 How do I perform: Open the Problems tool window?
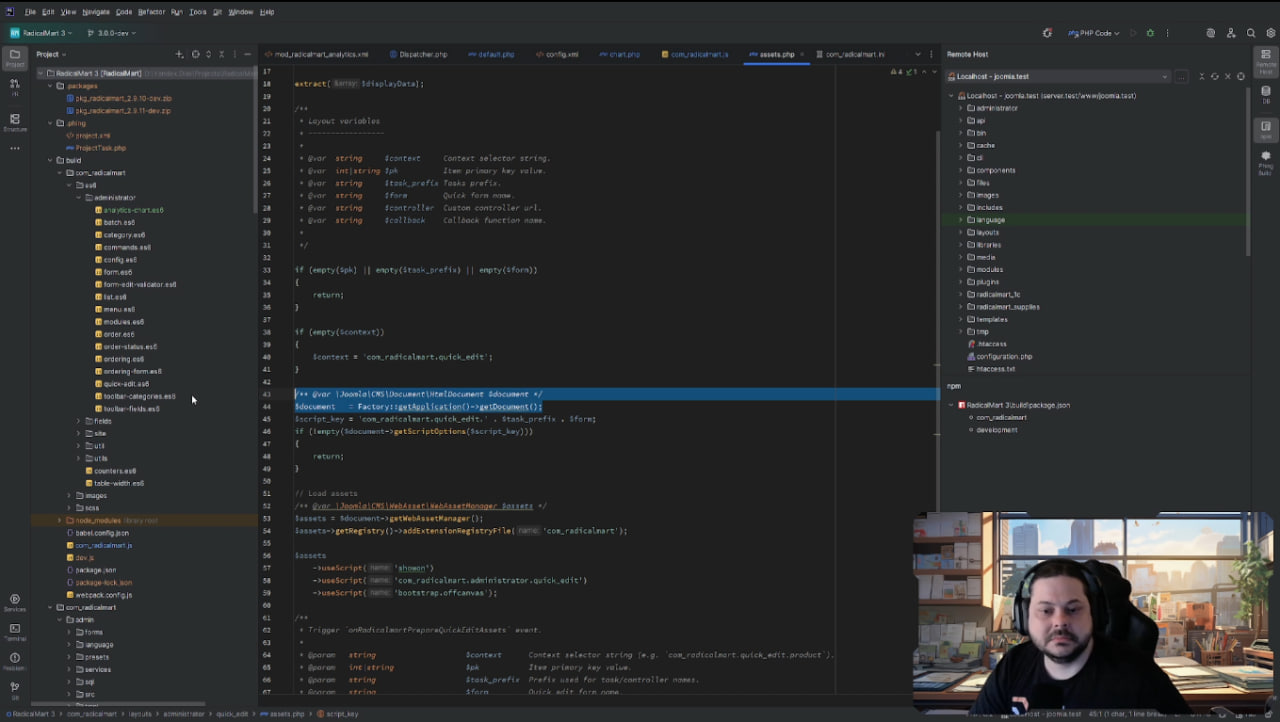click(14, 661)
